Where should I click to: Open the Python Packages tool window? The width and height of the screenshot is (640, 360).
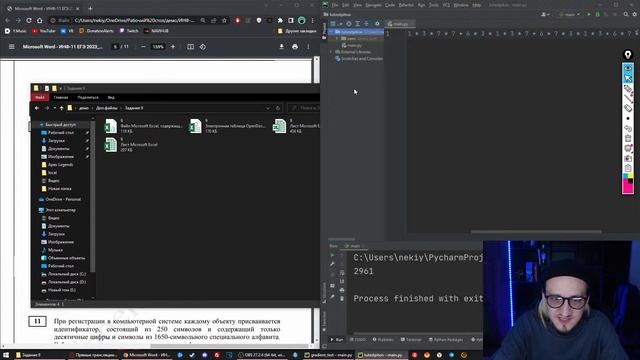click(x=446, y=340)
